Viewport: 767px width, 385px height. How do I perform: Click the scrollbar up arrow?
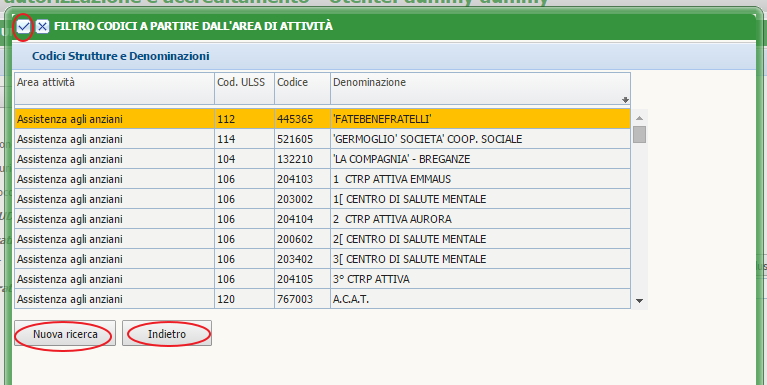click(x=639, y=118)
